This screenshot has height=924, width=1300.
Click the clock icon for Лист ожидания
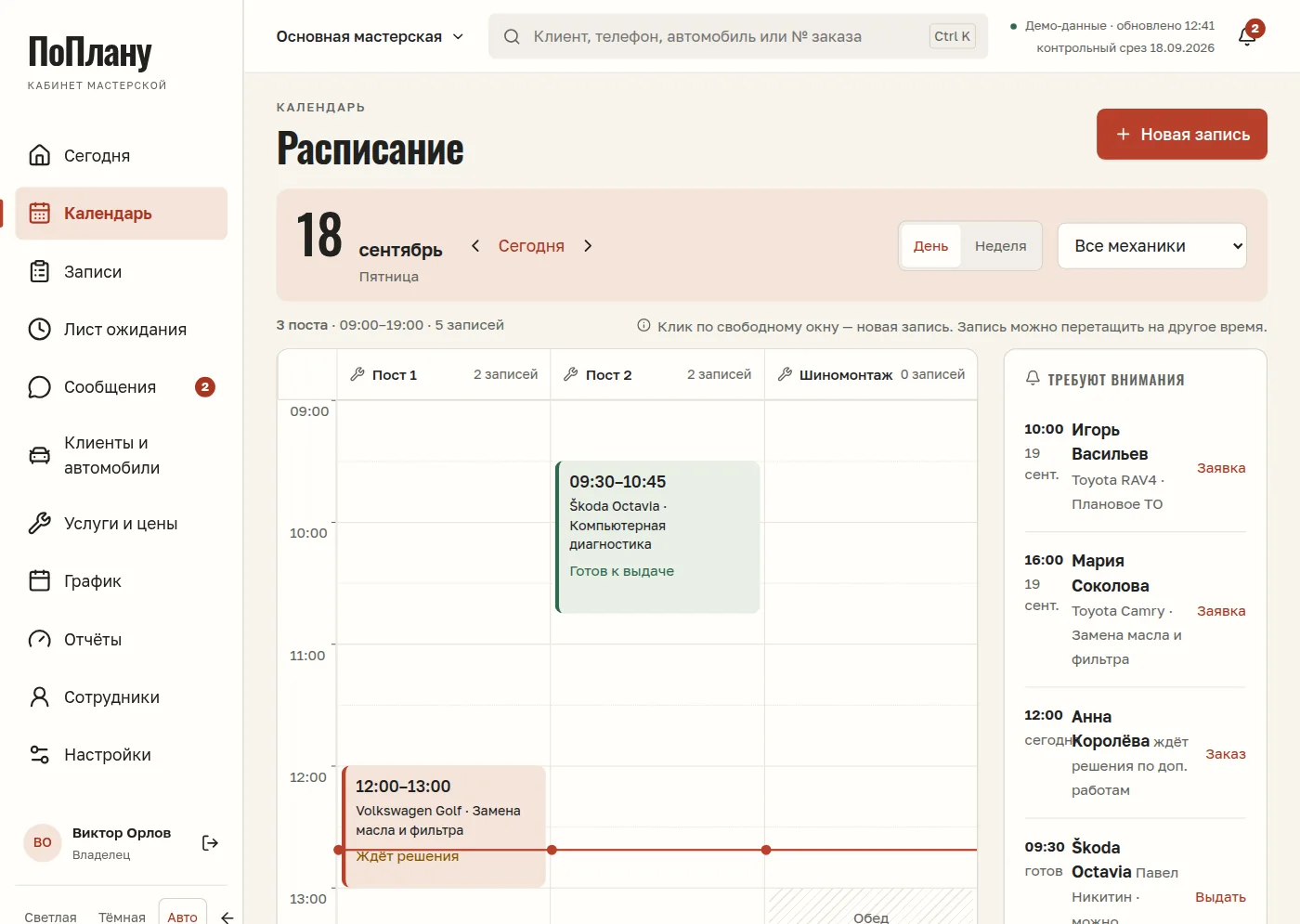click(x=39, y=329)
